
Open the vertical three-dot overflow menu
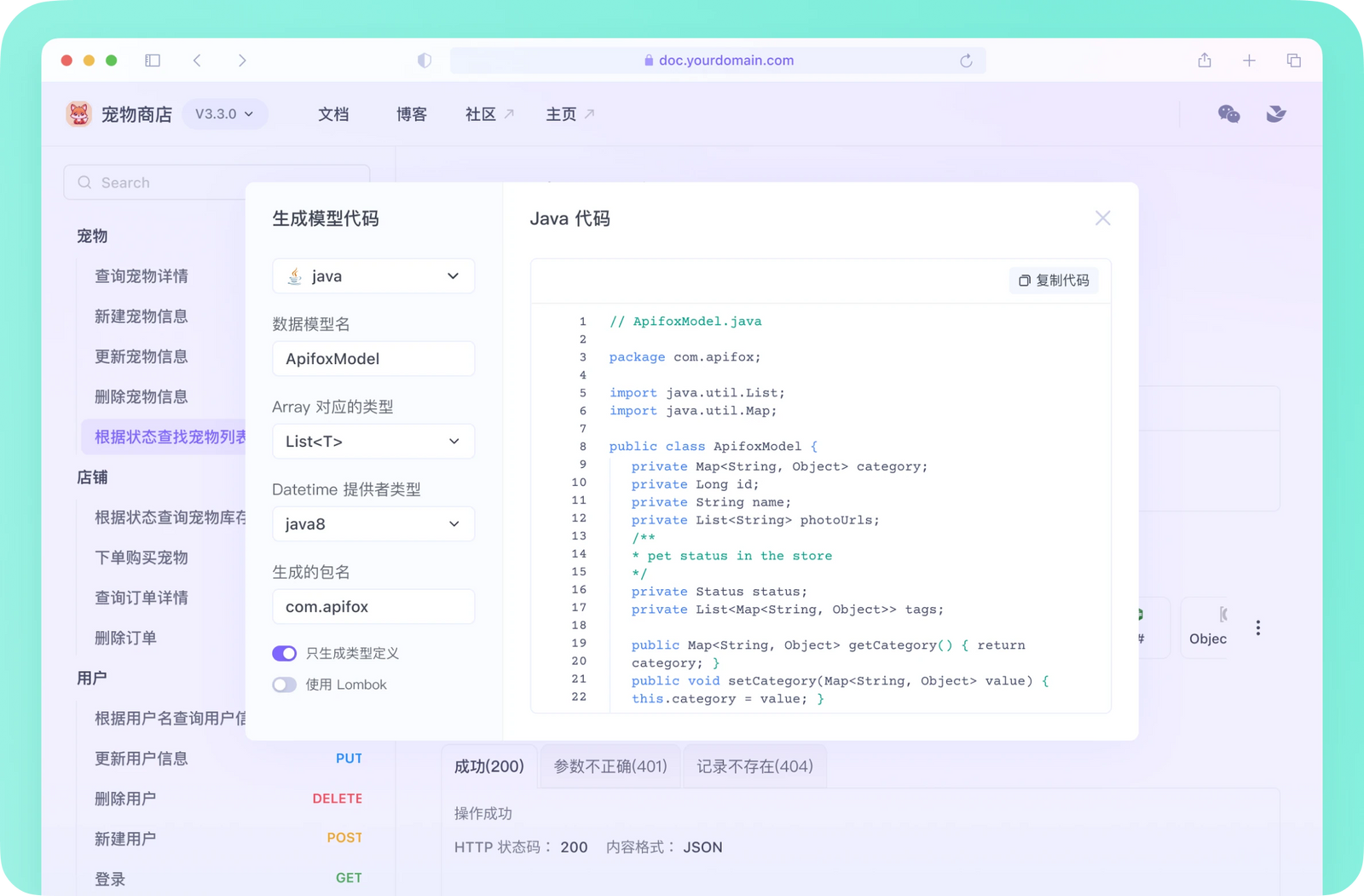click(1257, 627)
